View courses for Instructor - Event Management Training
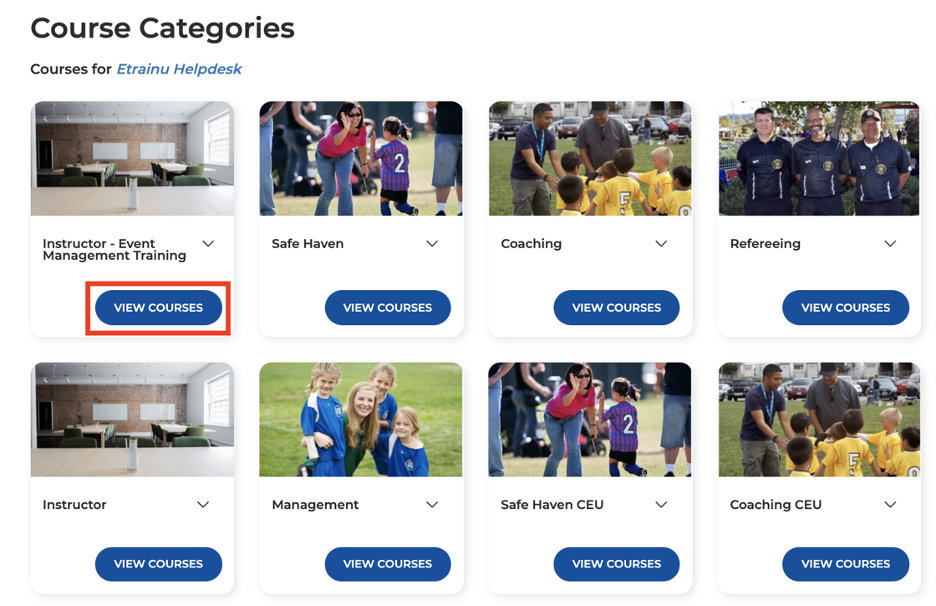 158,308
